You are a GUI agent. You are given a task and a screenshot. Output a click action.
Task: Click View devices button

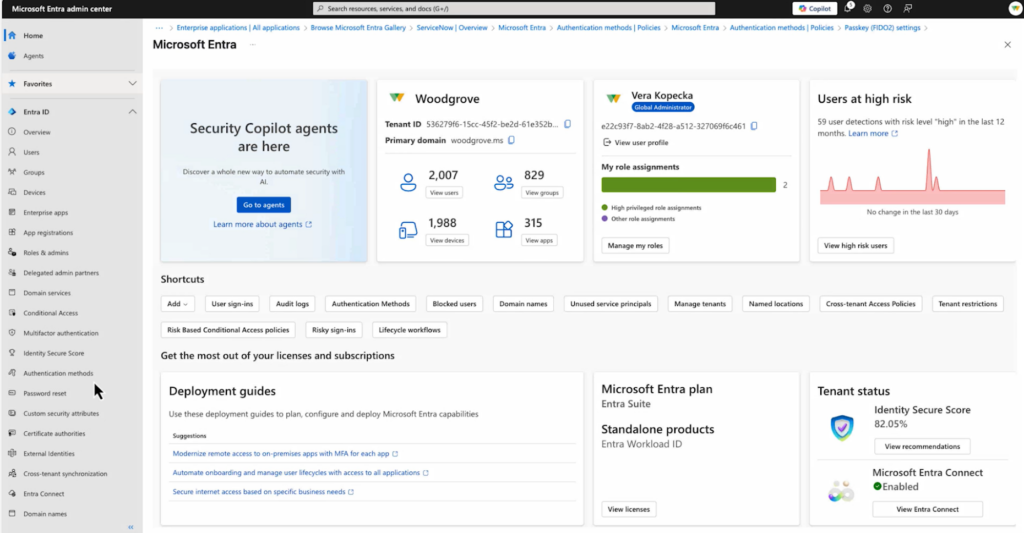pyautogui.click(x=447, y=240)
